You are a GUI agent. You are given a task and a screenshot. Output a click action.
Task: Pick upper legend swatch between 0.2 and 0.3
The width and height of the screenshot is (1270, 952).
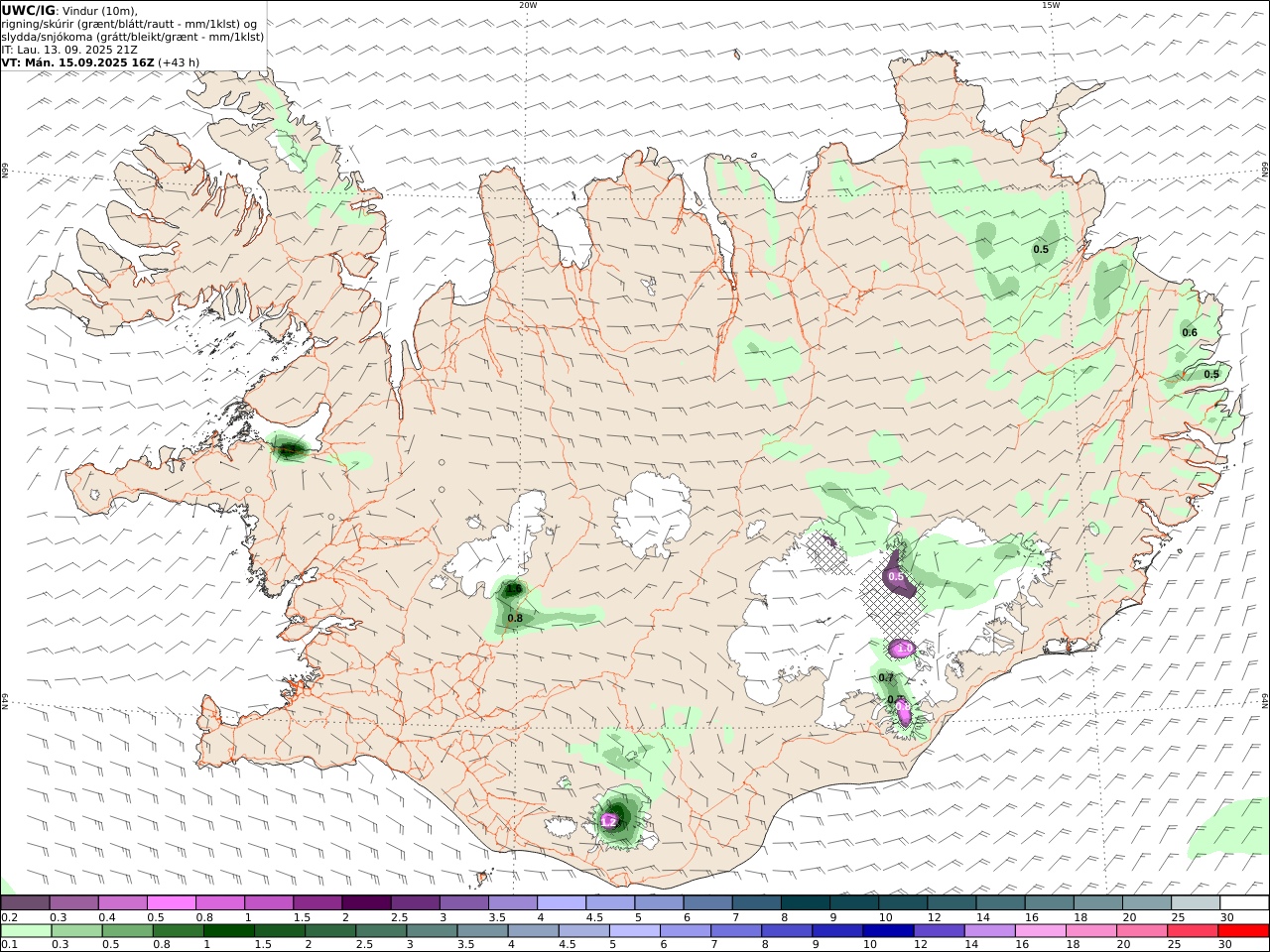(x=25, y=902)
